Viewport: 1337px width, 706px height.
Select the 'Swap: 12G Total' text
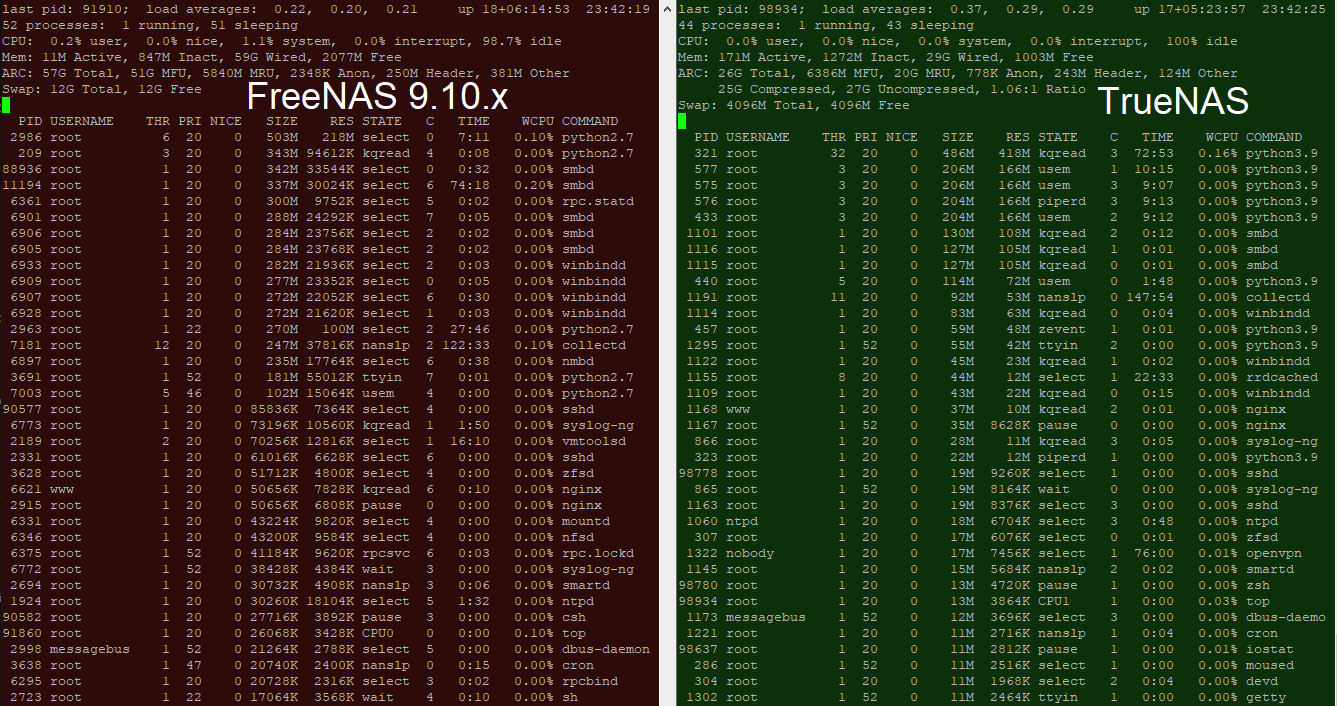62,89
